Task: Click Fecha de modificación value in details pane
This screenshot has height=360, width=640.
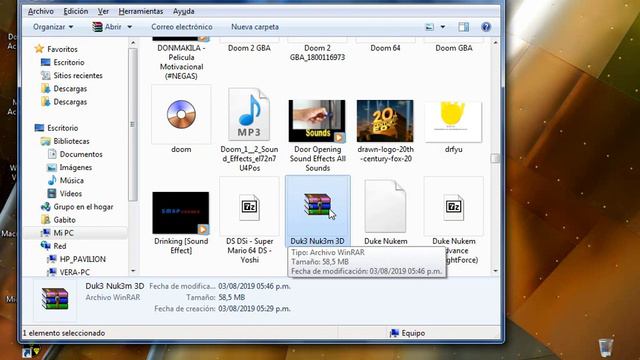Action: 254,287
